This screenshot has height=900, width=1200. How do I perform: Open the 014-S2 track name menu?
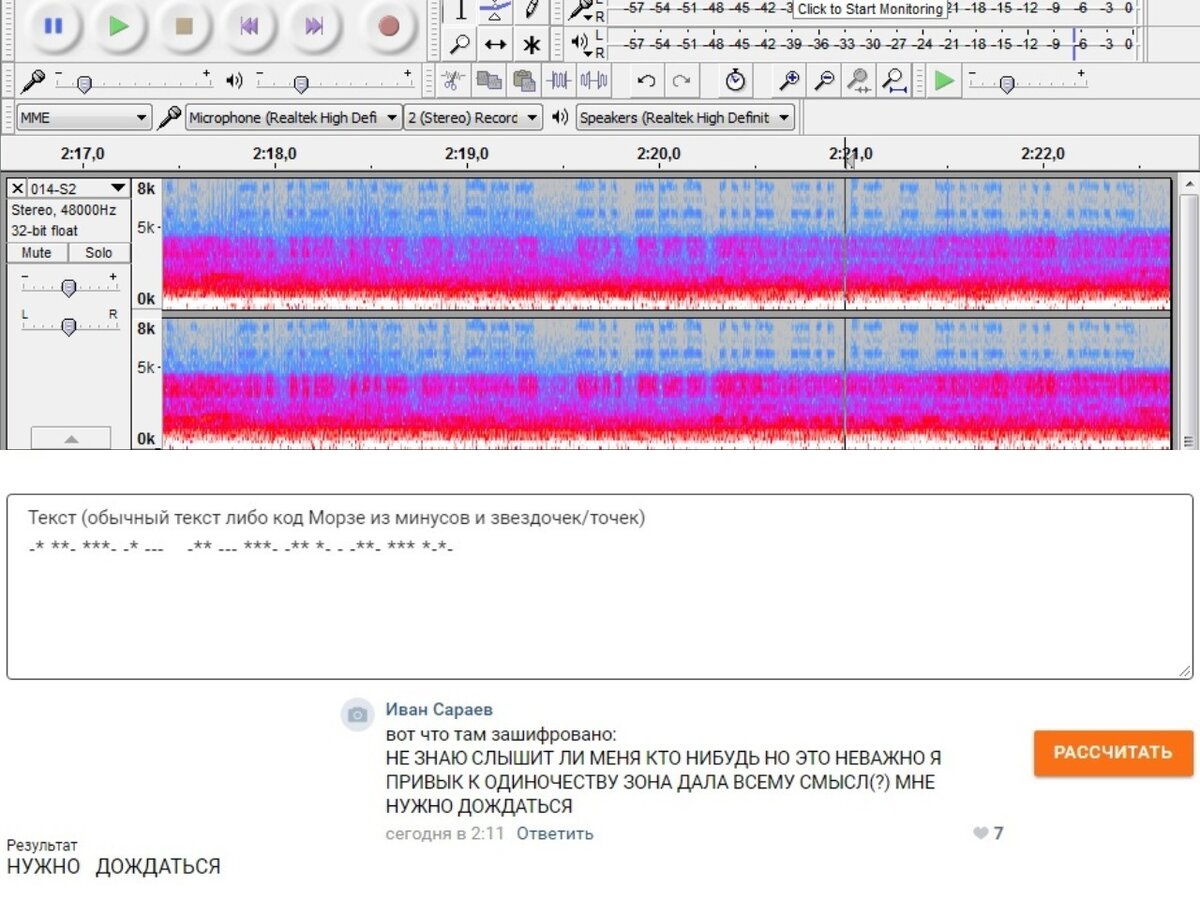pos(79,188)
